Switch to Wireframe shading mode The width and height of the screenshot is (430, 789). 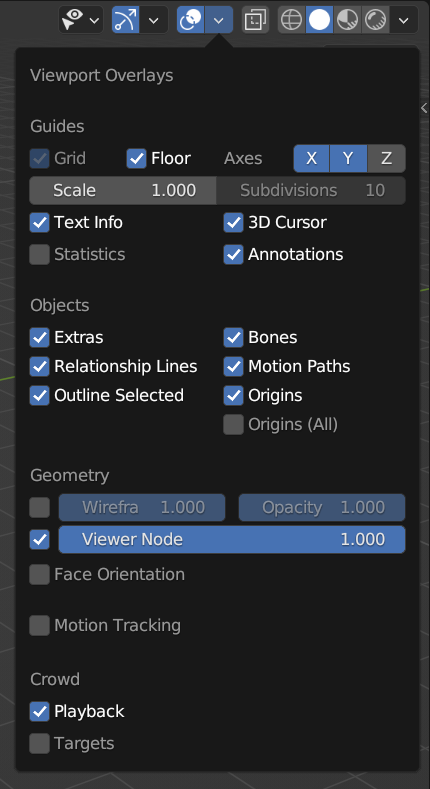tap(292, 20)
